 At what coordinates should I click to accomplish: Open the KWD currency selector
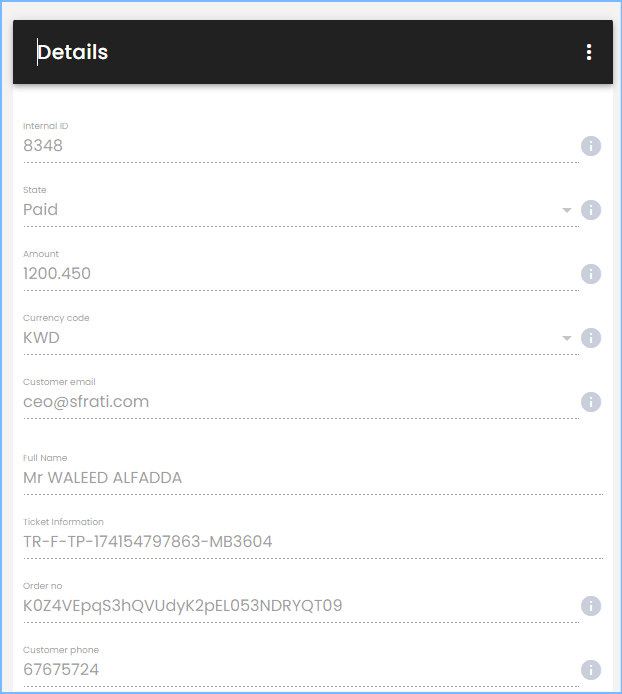(x=301, y=338)
